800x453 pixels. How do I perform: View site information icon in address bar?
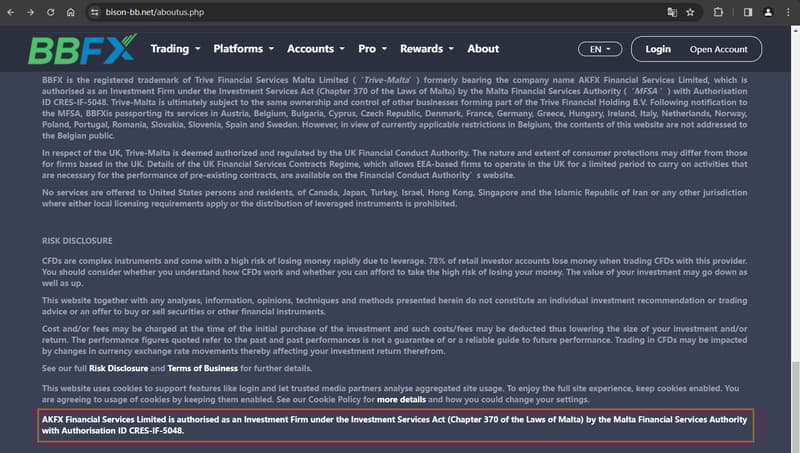[x=94, y=12]
